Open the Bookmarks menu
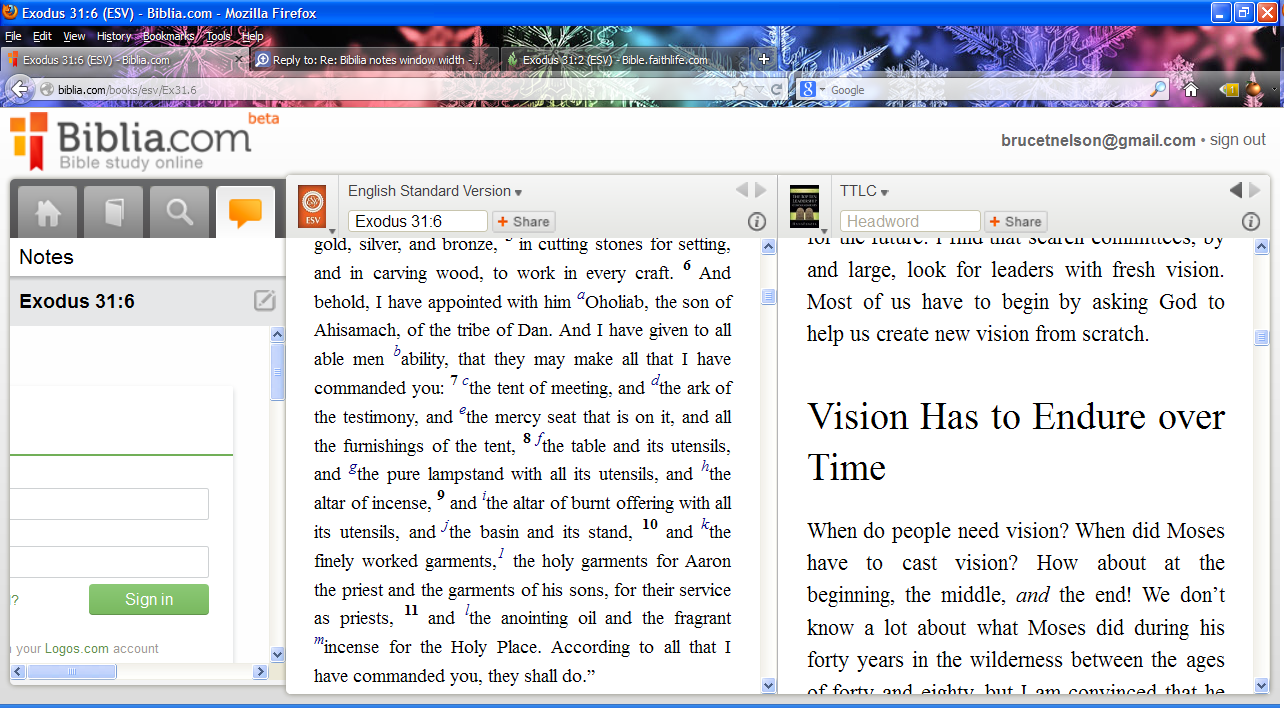Screen dimensions: 1284x708 tap(169, 36)
